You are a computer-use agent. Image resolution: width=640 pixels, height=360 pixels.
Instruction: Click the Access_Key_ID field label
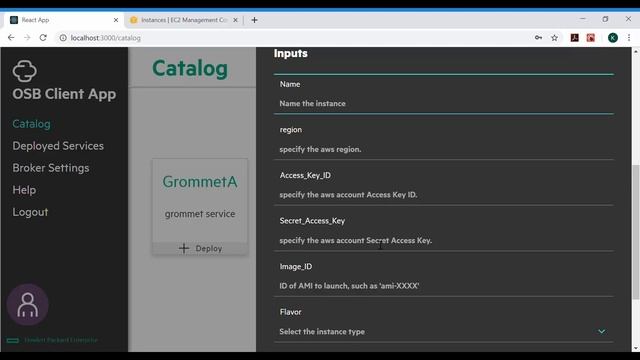pyautogui.click(x=305, y=175)
